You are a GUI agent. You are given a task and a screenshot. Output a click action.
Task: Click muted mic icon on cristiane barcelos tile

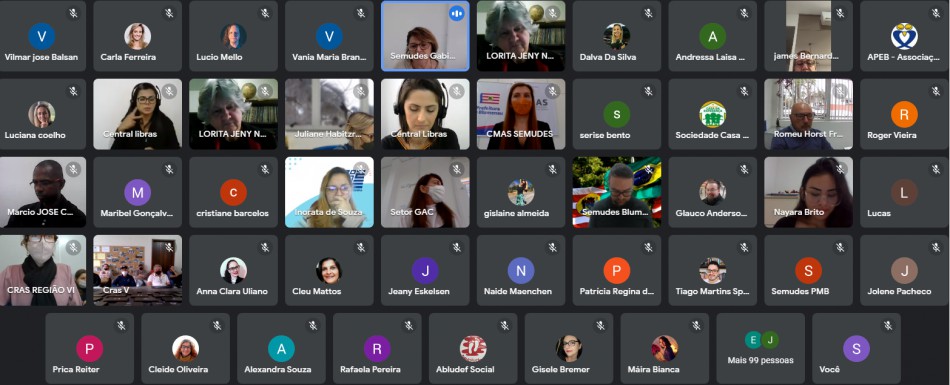click(x=265, y=169)
